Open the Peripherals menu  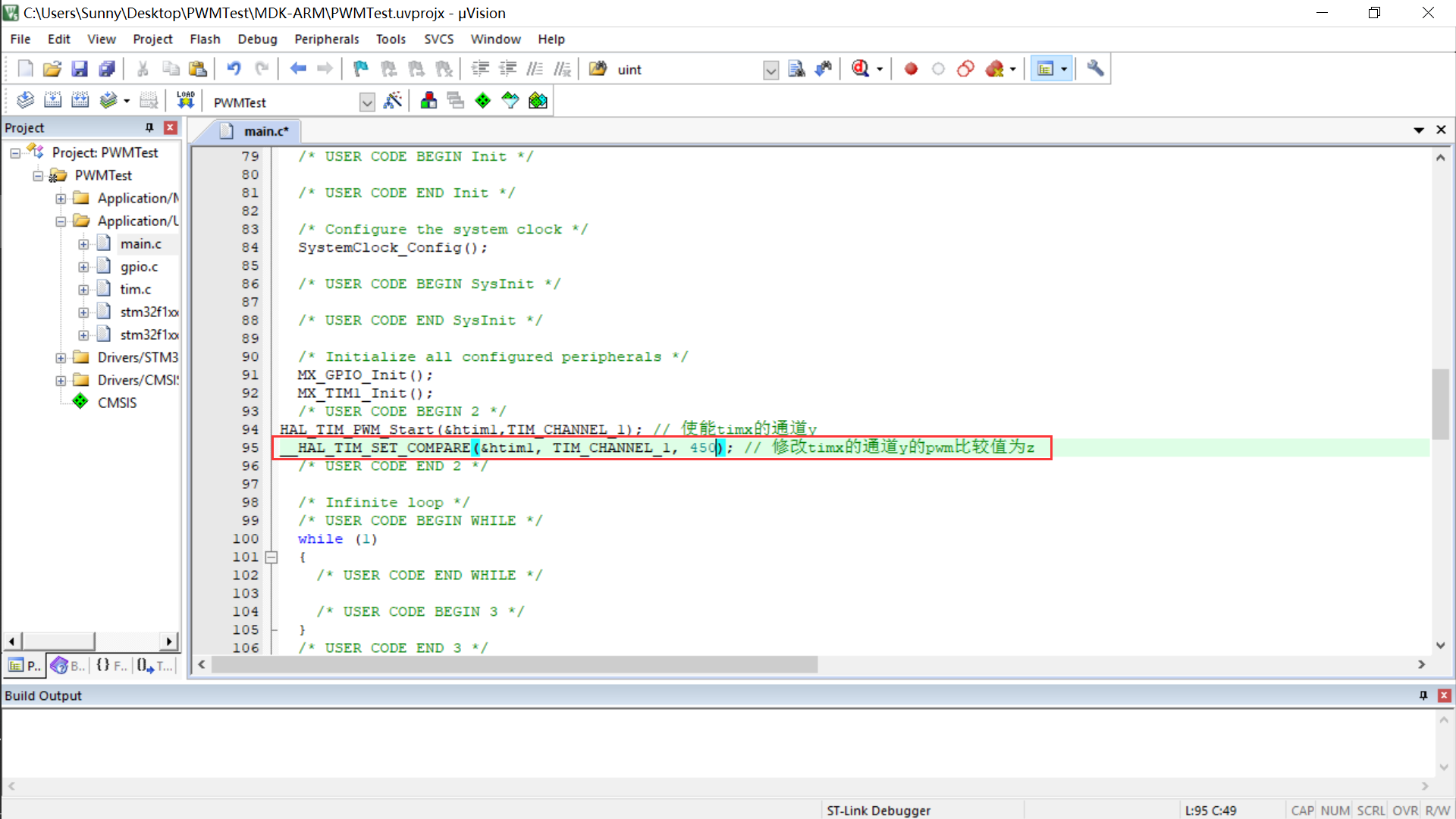click(326, 39)
